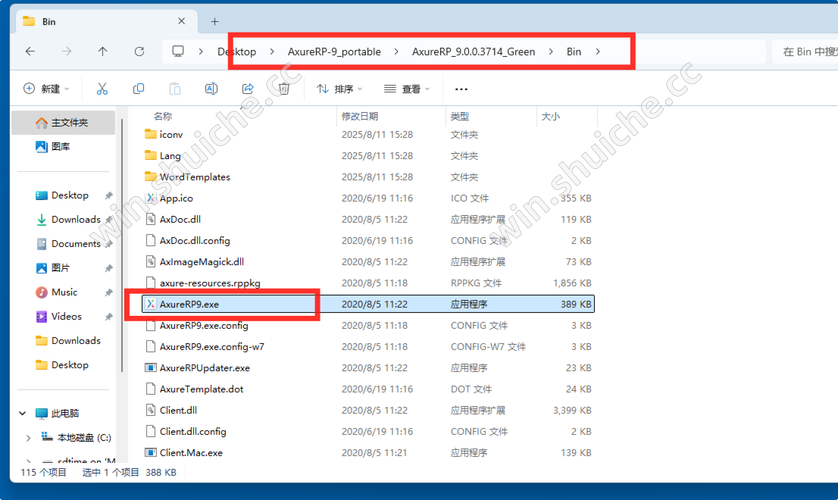Select Bin breadcrumb in address bar
The height and width of the screenshot is (500, 838).
[573, 52]
